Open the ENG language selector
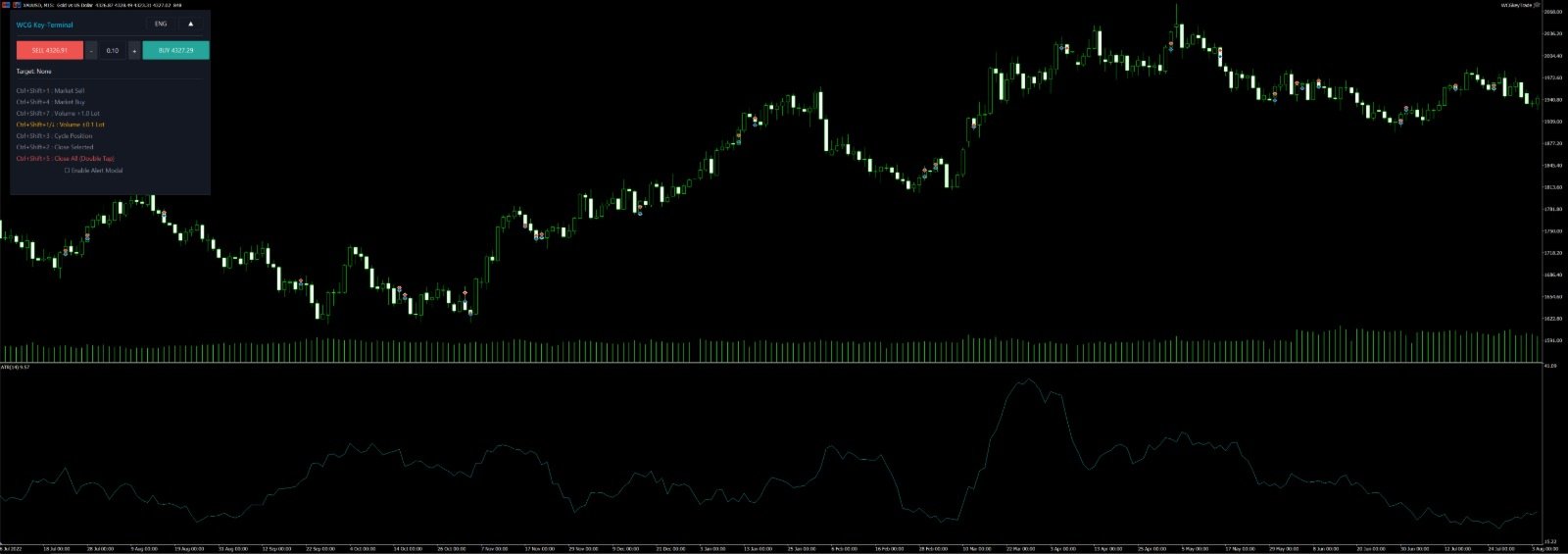The height and width of the screenshot is (554, 1568). point(161,24)
